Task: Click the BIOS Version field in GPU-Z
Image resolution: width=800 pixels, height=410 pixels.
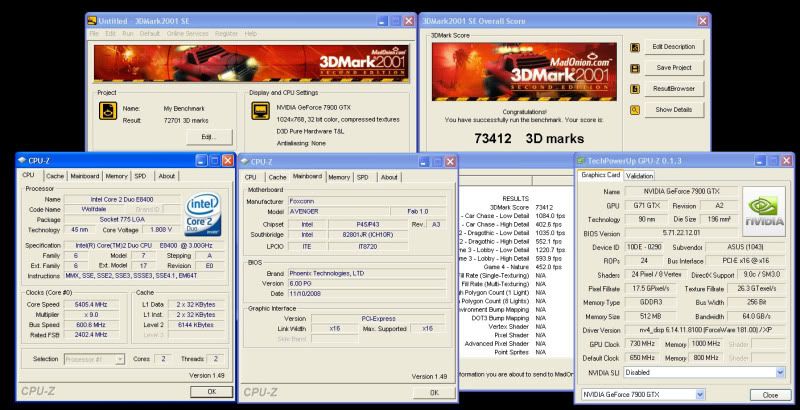Action: click(682, 234)
